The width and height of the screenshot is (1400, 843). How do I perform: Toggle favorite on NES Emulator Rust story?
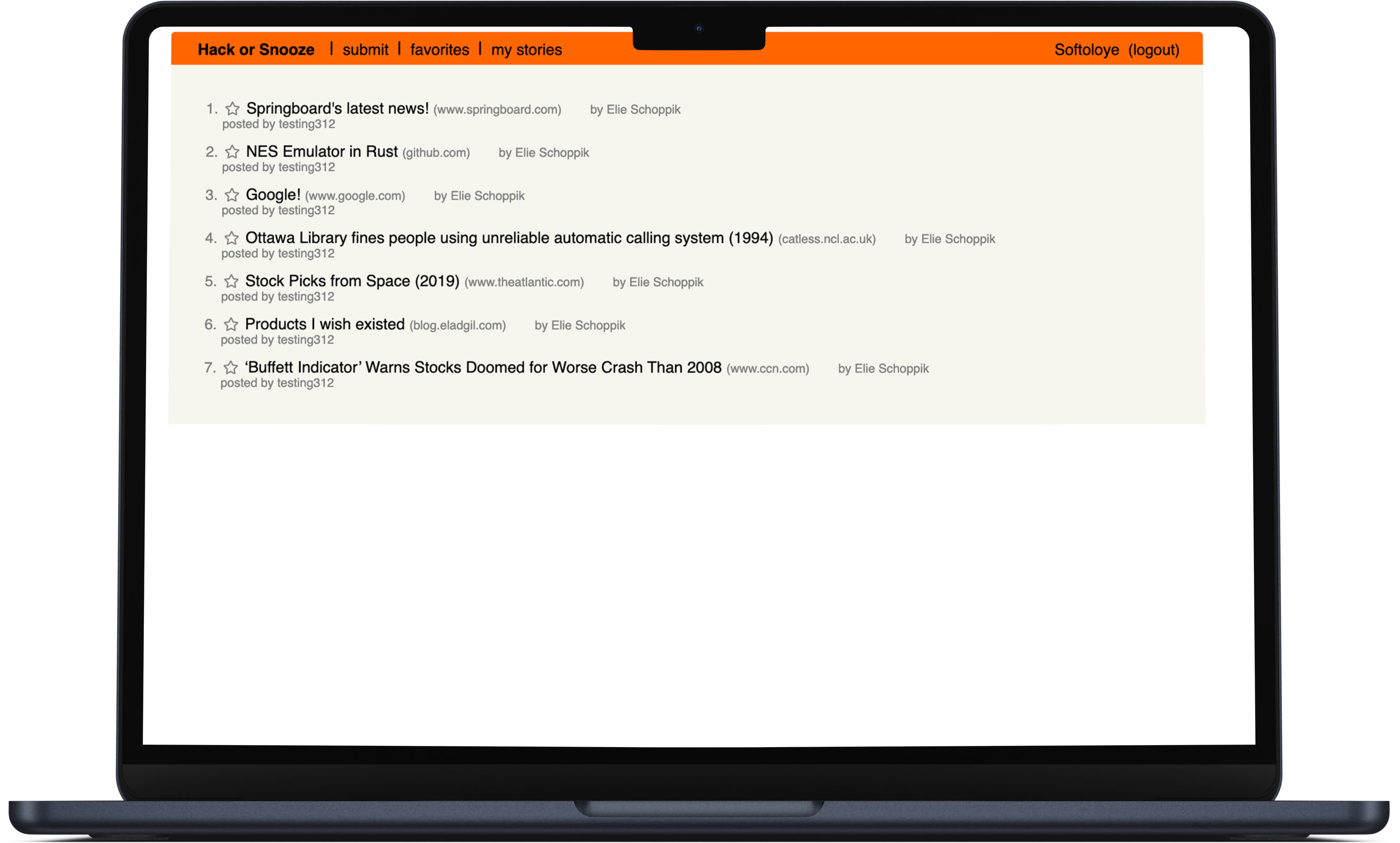pyautogui.click(x=231, y=152)
